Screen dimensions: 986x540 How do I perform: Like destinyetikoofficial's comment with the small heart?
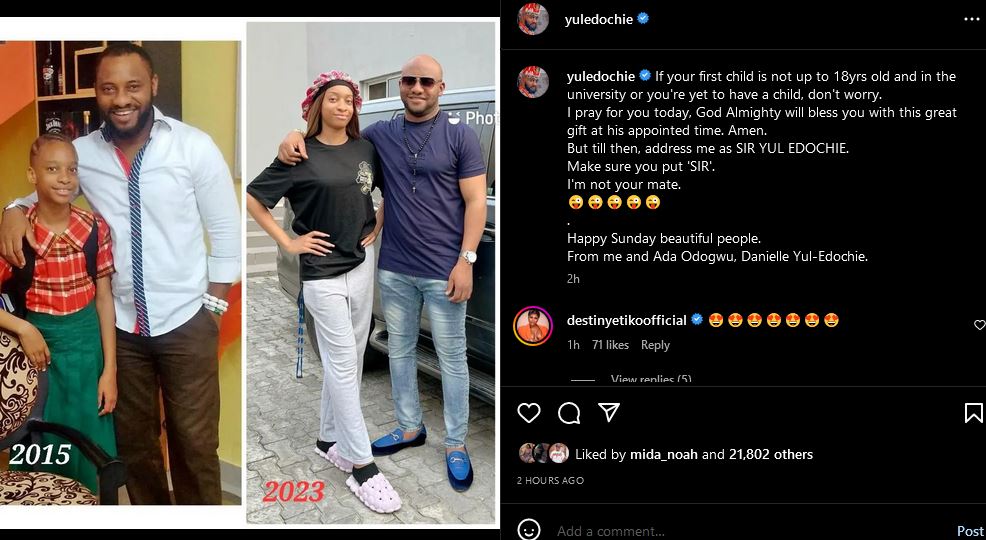[x=979, y=325]
